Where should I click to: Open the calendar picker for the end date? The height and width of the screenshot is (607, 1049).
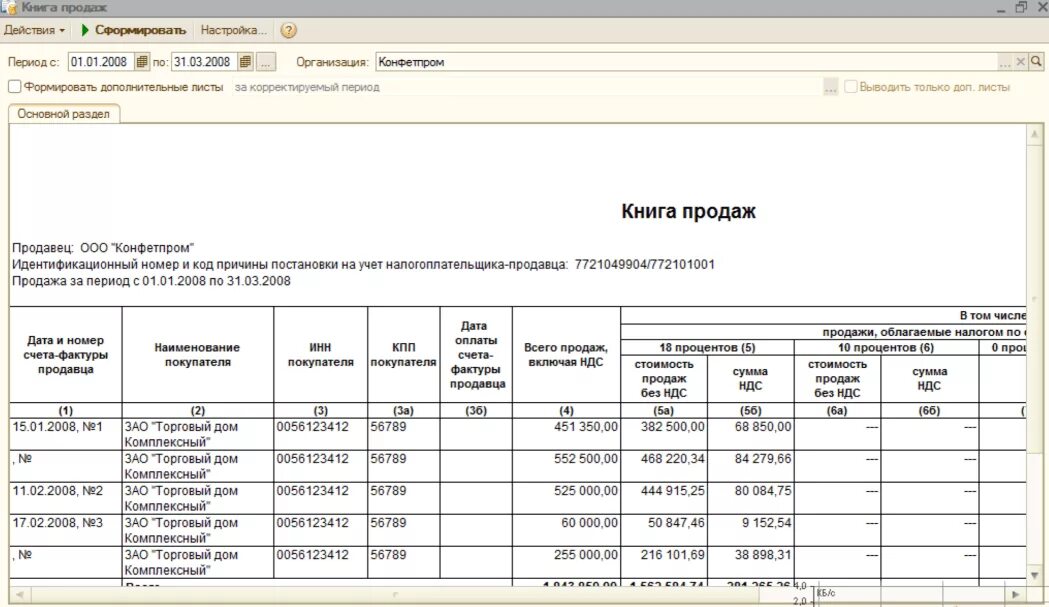pyautogui.click(x=245, y=62)
